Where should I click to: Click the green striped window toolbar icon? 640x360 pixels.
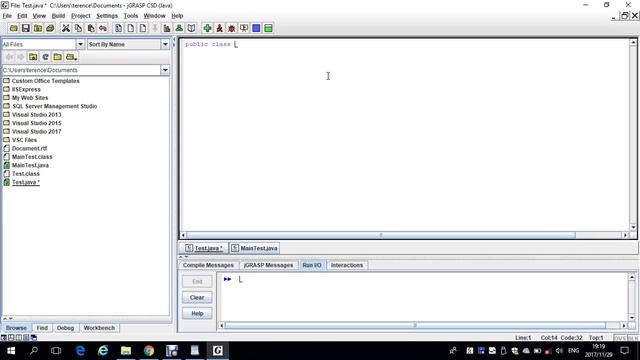pyautogui.click(x=268, y=28)
